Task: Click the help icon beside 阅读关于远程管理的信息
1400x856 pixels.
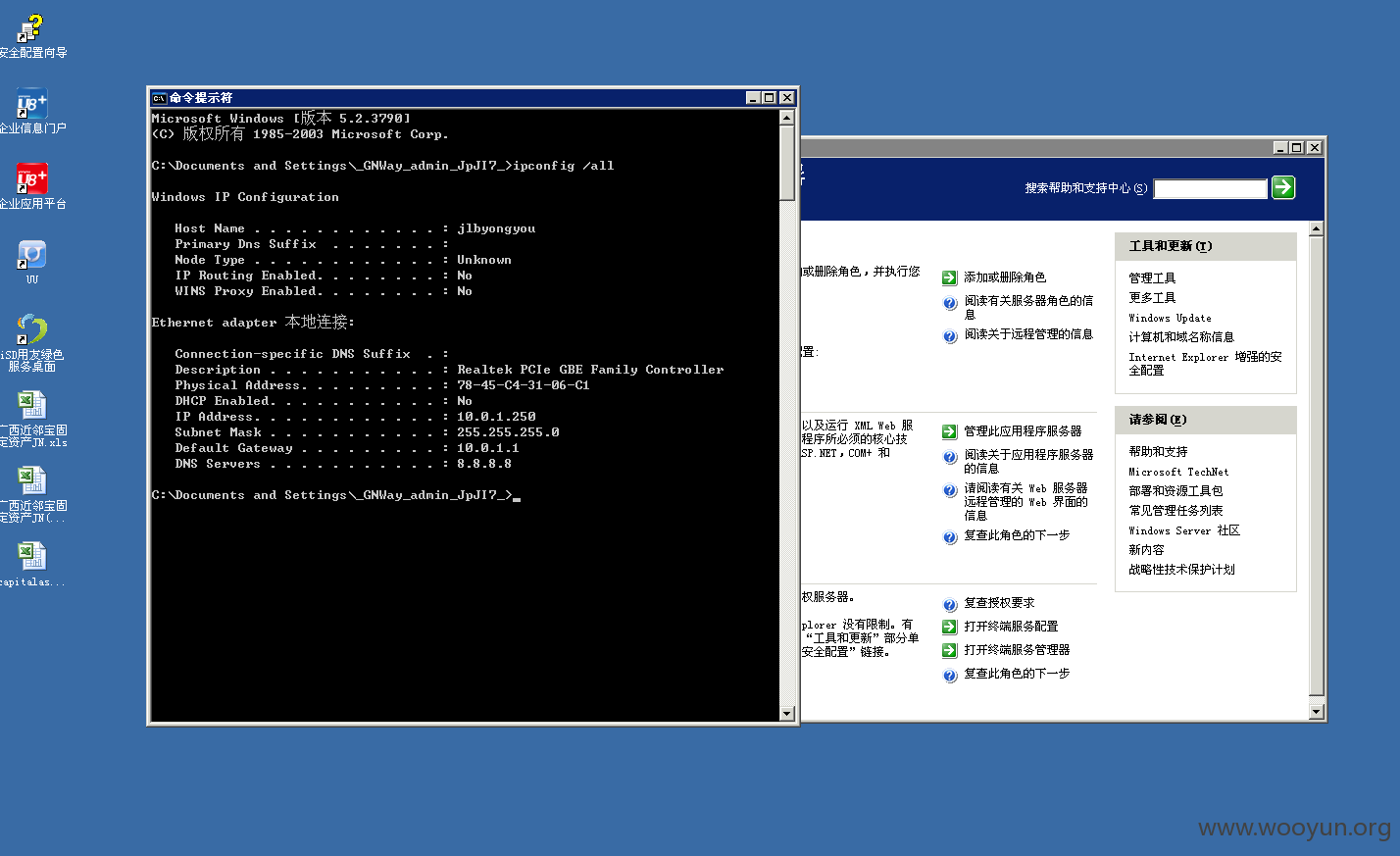Action: click(950, 336)
